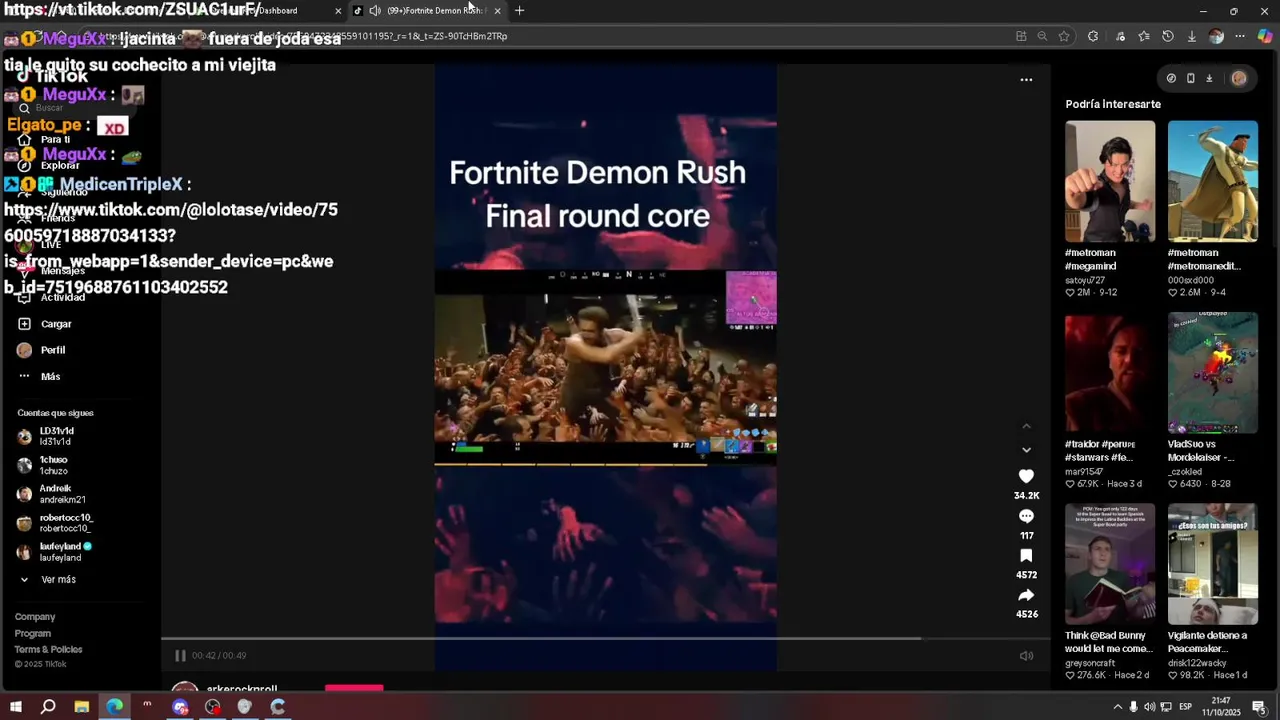This screenshot has height=720, width=1280.
Task: Open the Windows notification center
Action: tap(1258, 707)
